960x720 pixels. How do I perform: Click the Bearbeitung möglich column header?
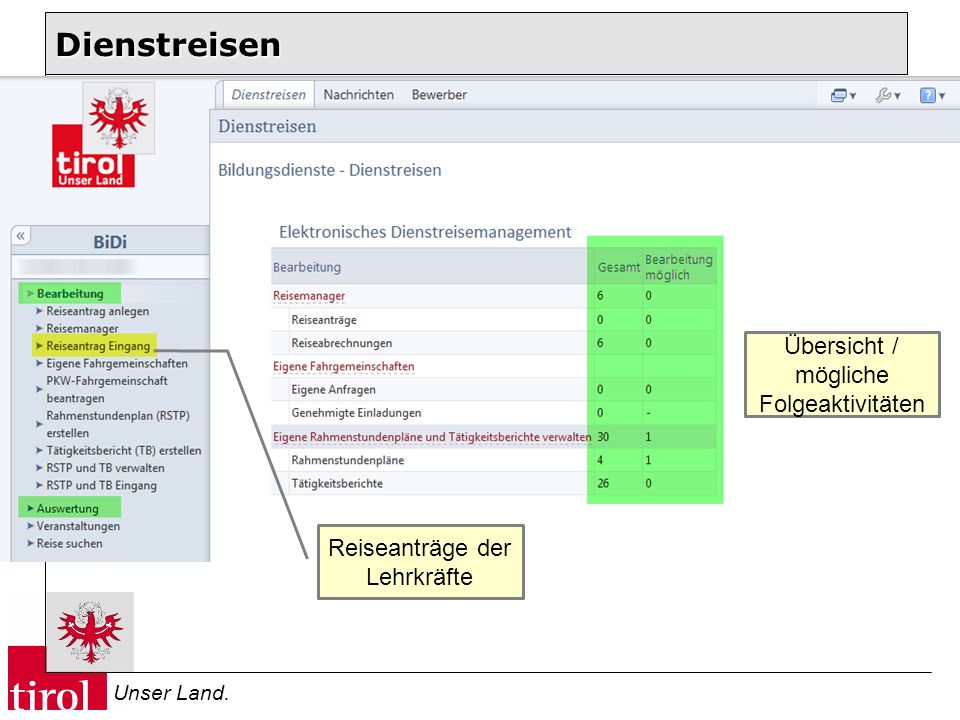pyautogui.click(x=679, y=267)
